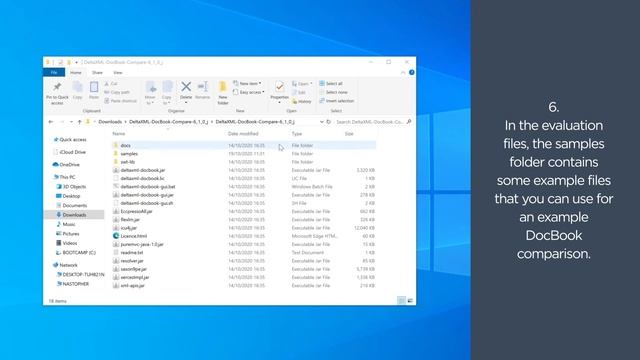Open recent locations dropdown arrow

(71, 122)
